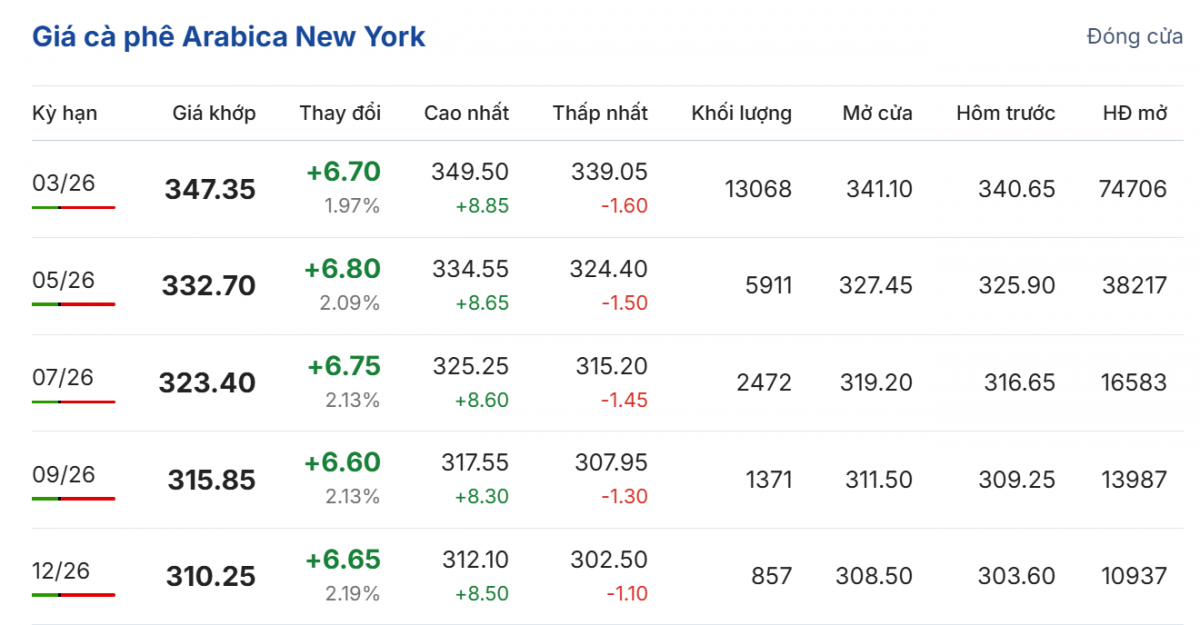Screen dimensions: 1200x625
Task: Open the 09/26 contract term
Action: tap(63, 474)
